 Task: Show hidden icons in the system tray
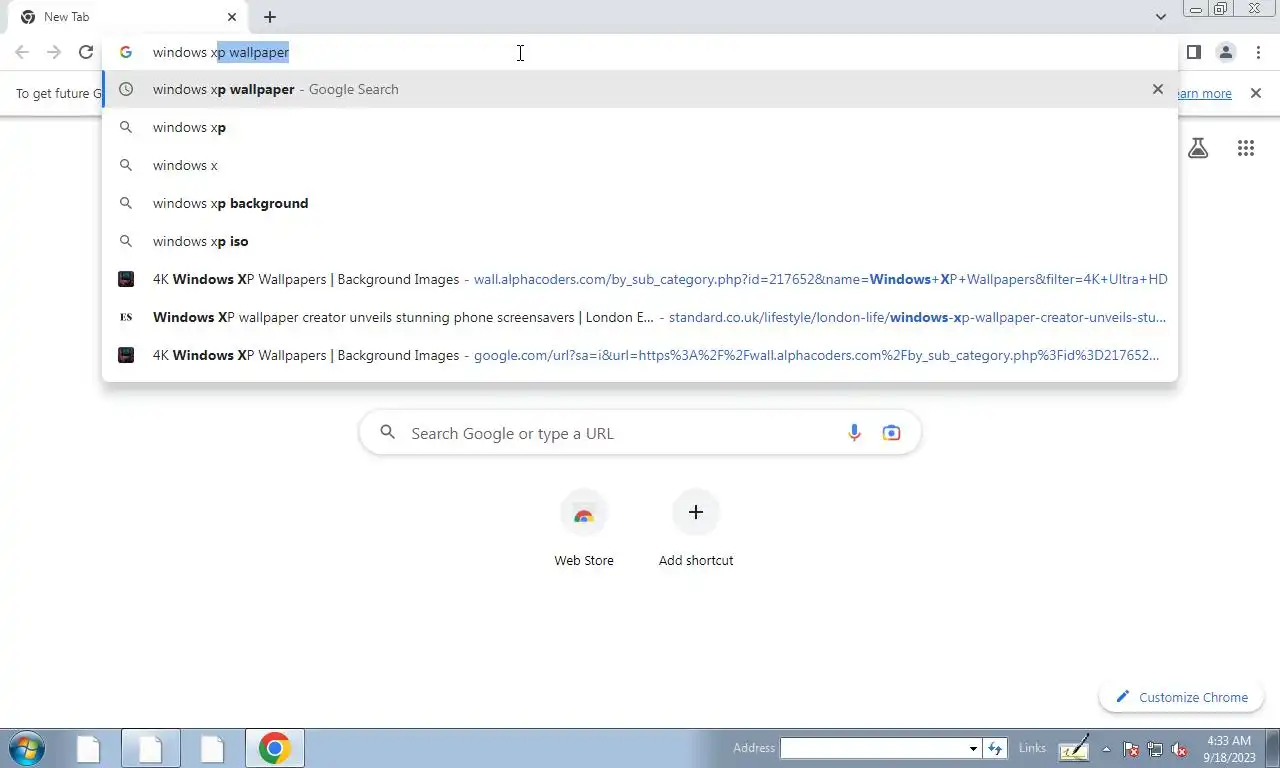(x=1106, y=748)
